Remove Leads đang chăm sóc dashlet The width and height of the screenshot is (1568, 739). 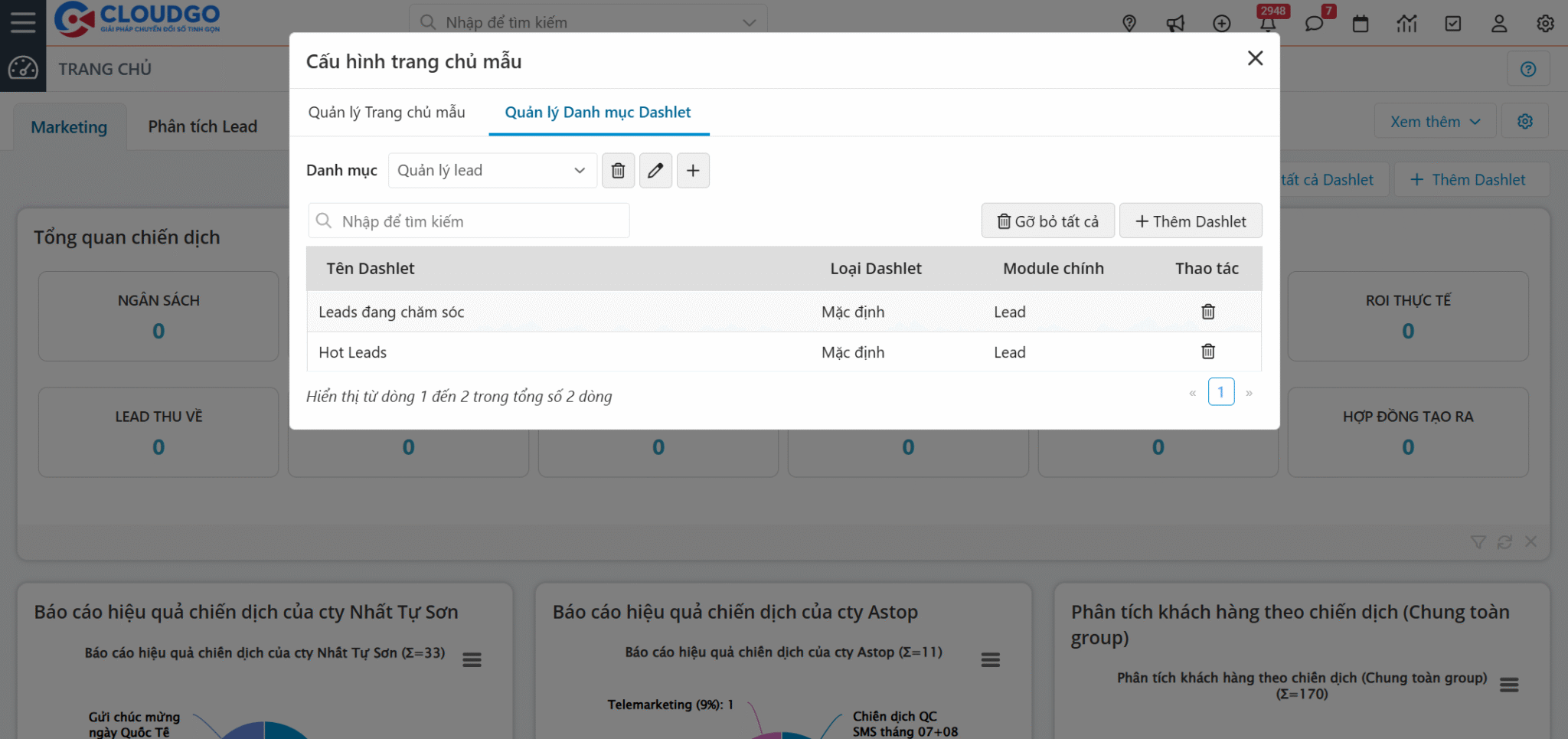pos(1208,312)
